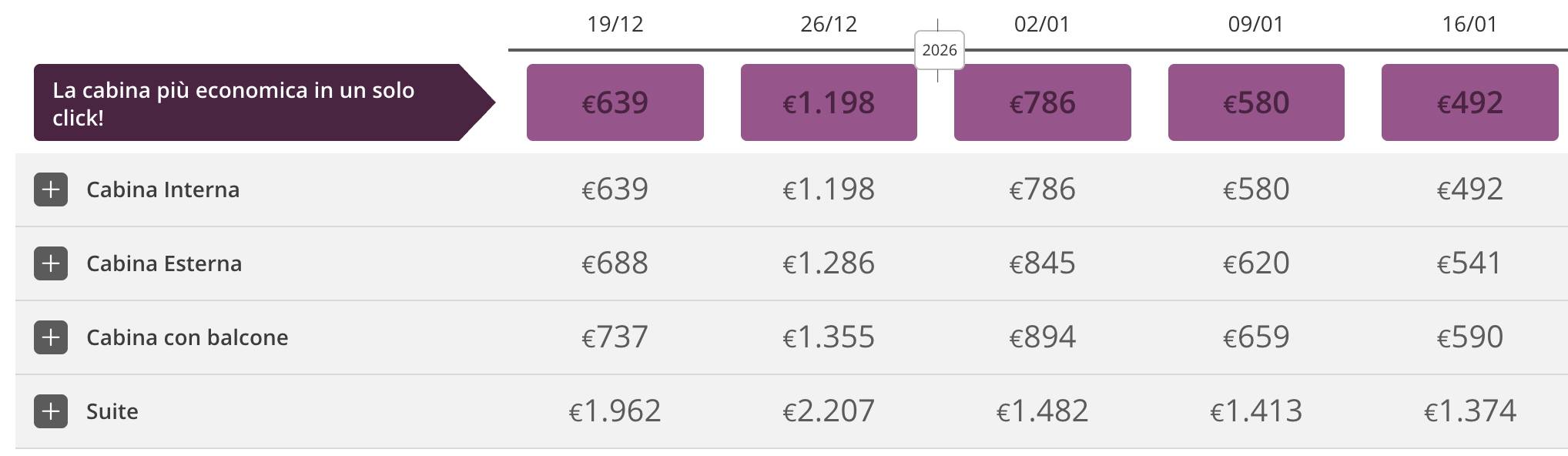Expand the Cabina Interna row
Image resolution: width=1568 pixels, height=456 pixels.
pyautogui.click(x=51, y=189)
